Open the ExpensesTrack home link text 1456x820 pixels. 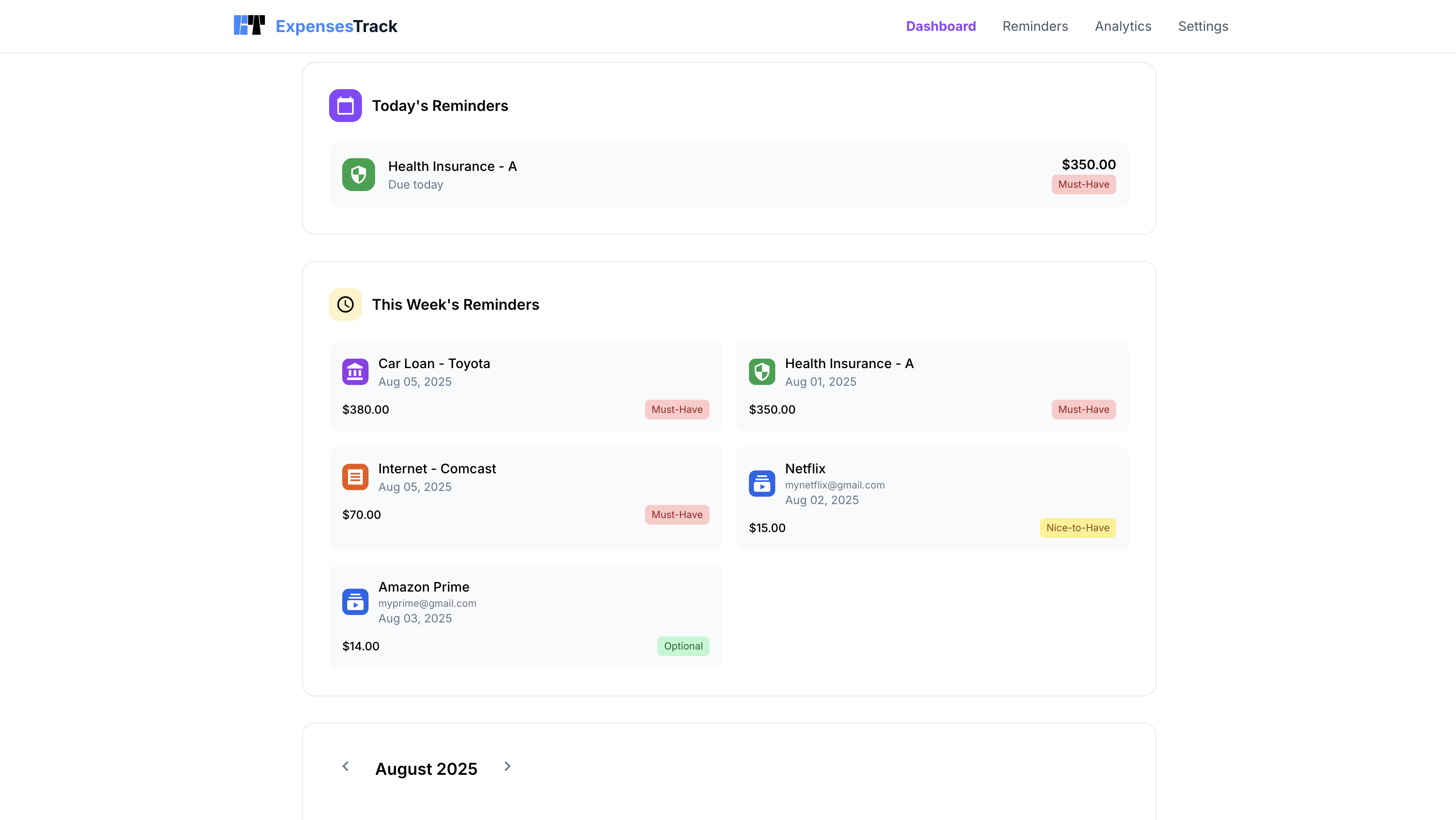pyautogui.click(x=336, y=27)
